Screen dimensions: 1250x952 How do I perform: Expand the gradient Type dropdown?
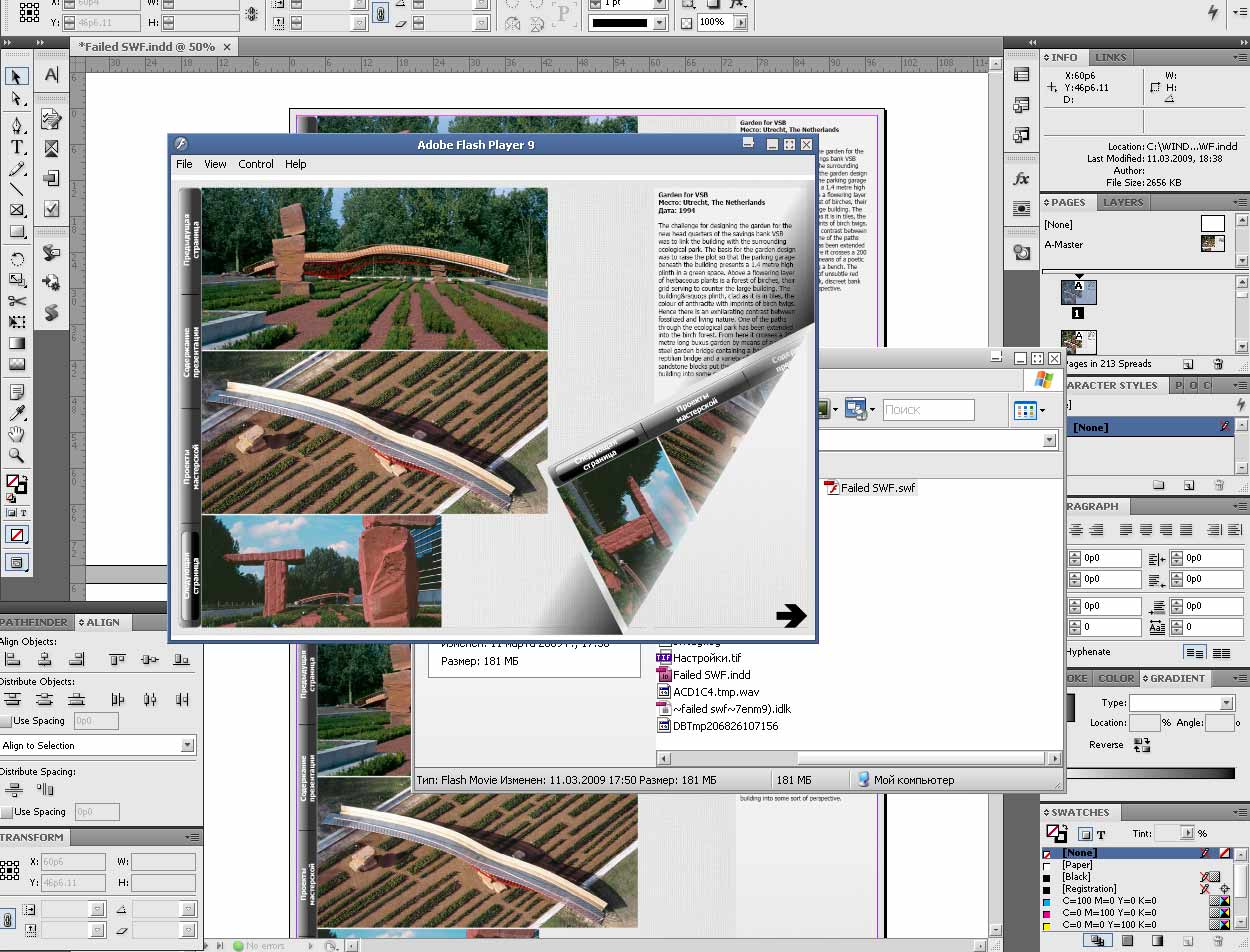(x=1226, y=703)
